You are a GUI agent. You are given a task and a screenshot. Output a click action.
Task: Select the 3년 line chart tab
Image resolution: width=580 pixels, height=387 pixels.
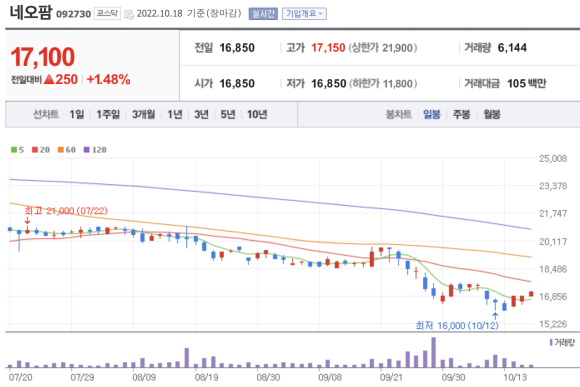tap(202, 114)
